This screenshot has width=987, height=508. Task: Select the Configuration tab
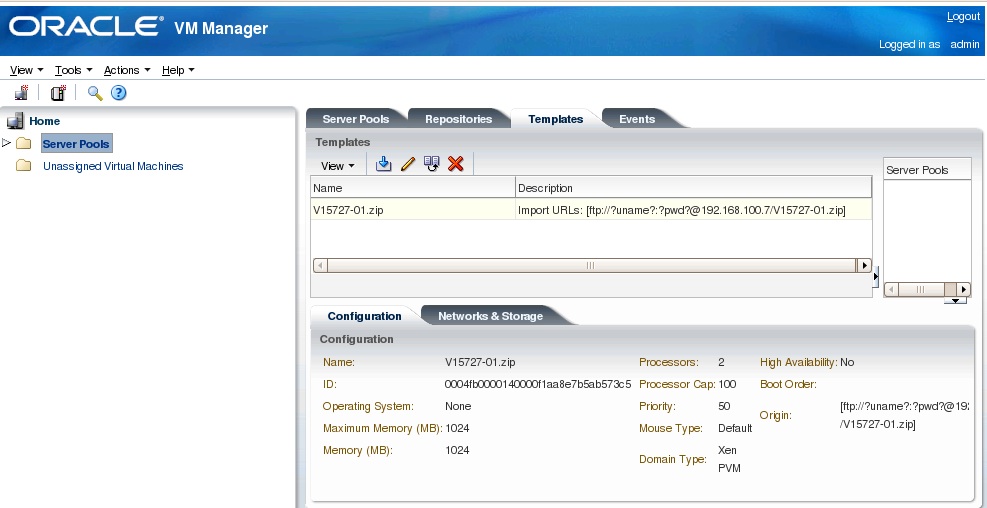click(x=364, y=316)
